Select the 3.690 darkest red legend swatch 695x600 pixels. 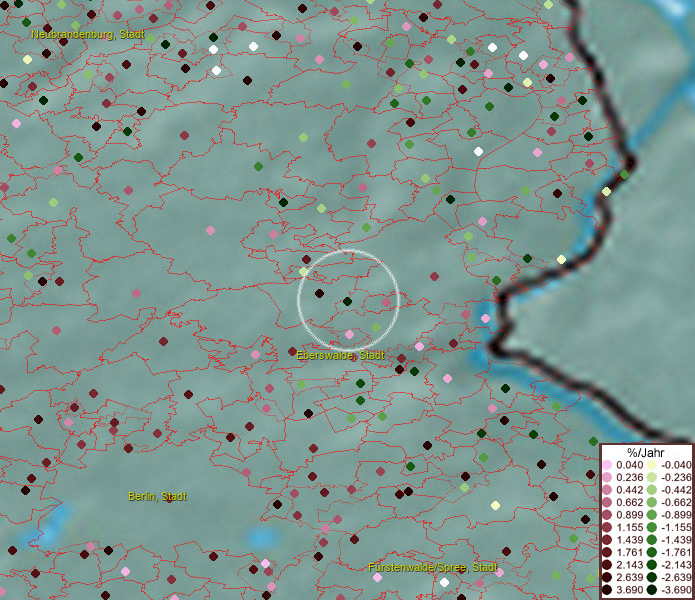click(x=607, y=590)
